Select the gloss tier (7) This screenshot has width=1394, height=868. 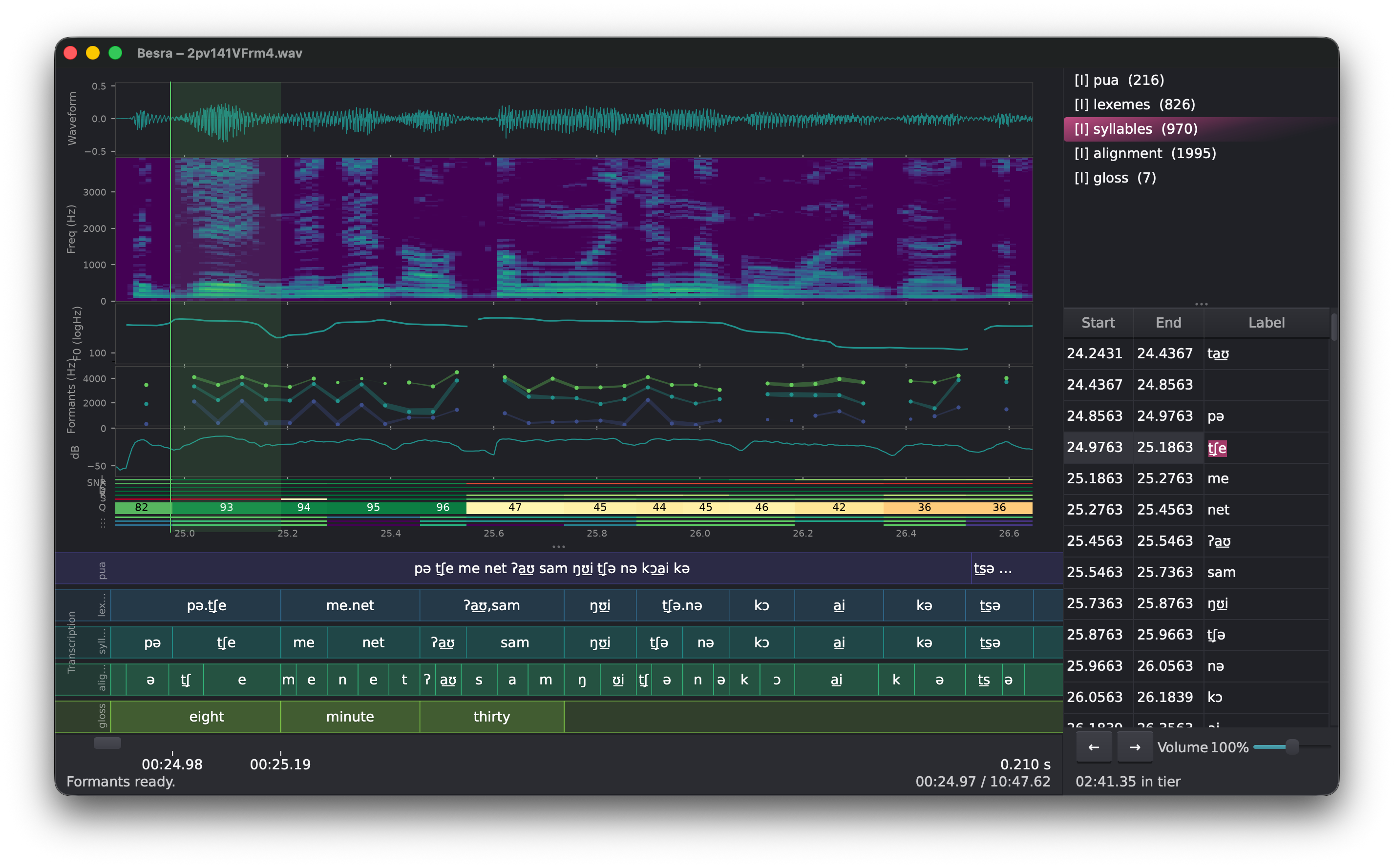1201,178
